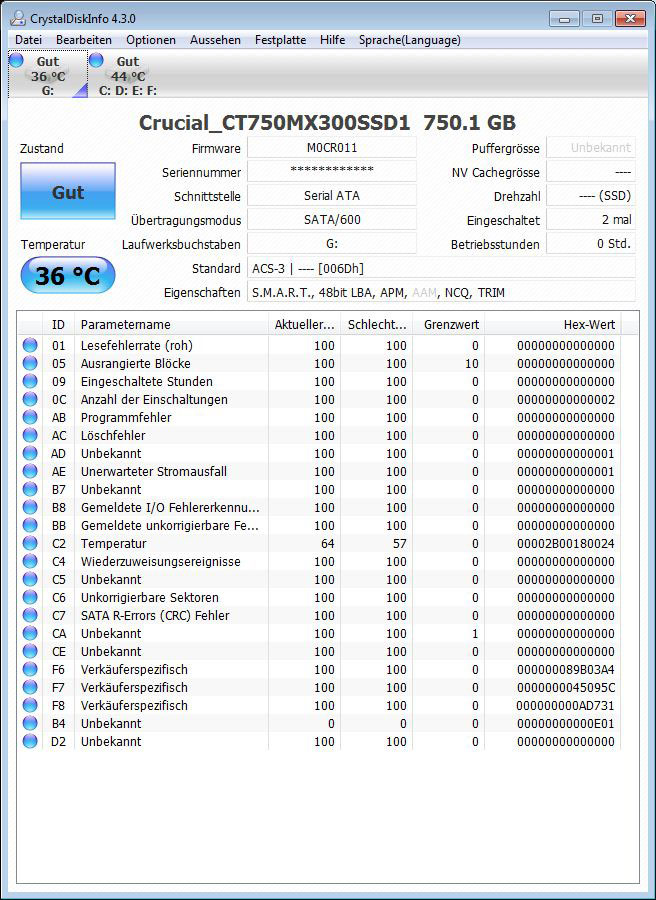Click the CrystalDiskInfo title bar icon
The width and height of the screenshot is (656, 900).
point(18,18)
